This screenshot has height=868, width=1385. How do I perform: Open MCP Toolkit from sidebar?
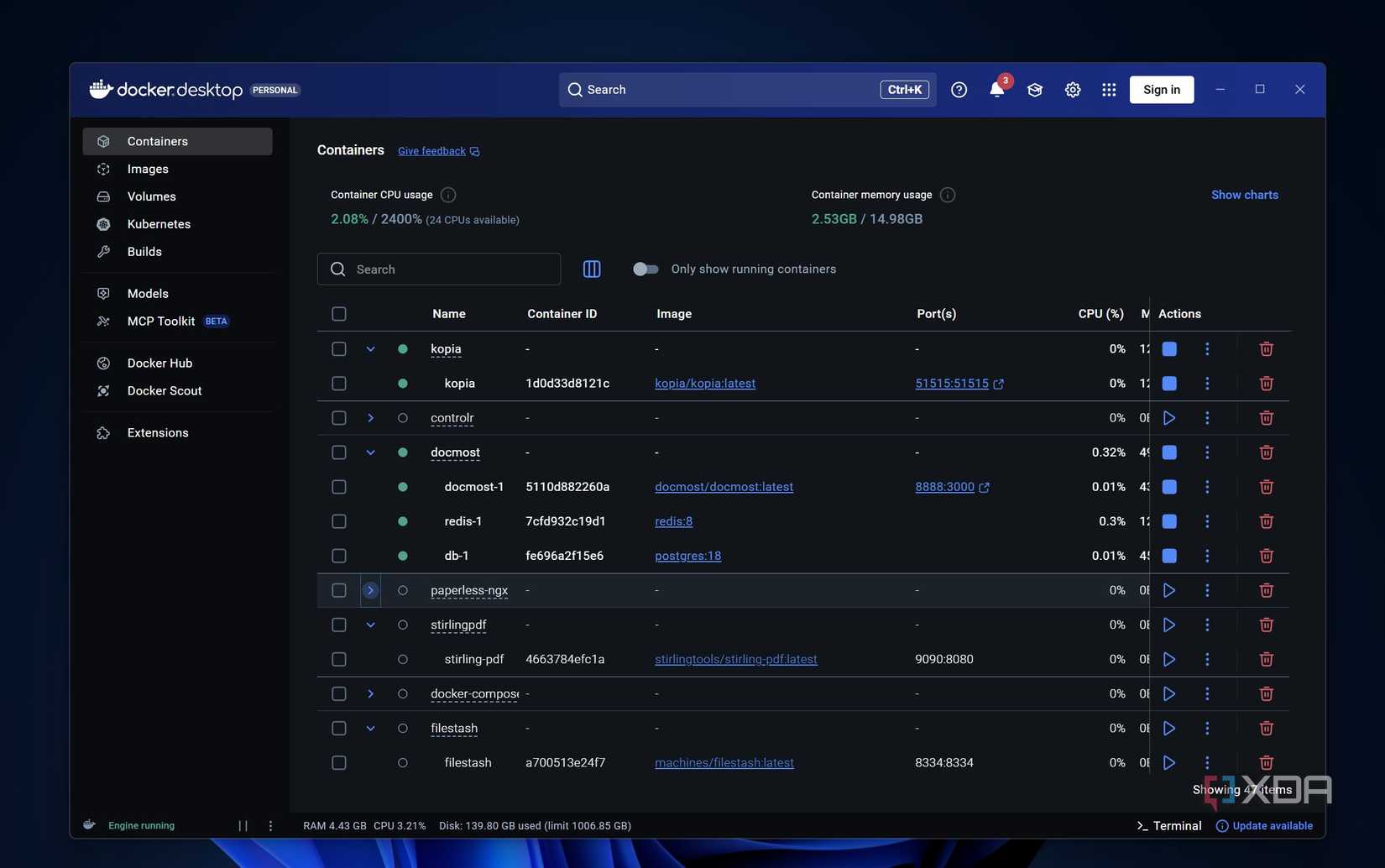point(177,322)
